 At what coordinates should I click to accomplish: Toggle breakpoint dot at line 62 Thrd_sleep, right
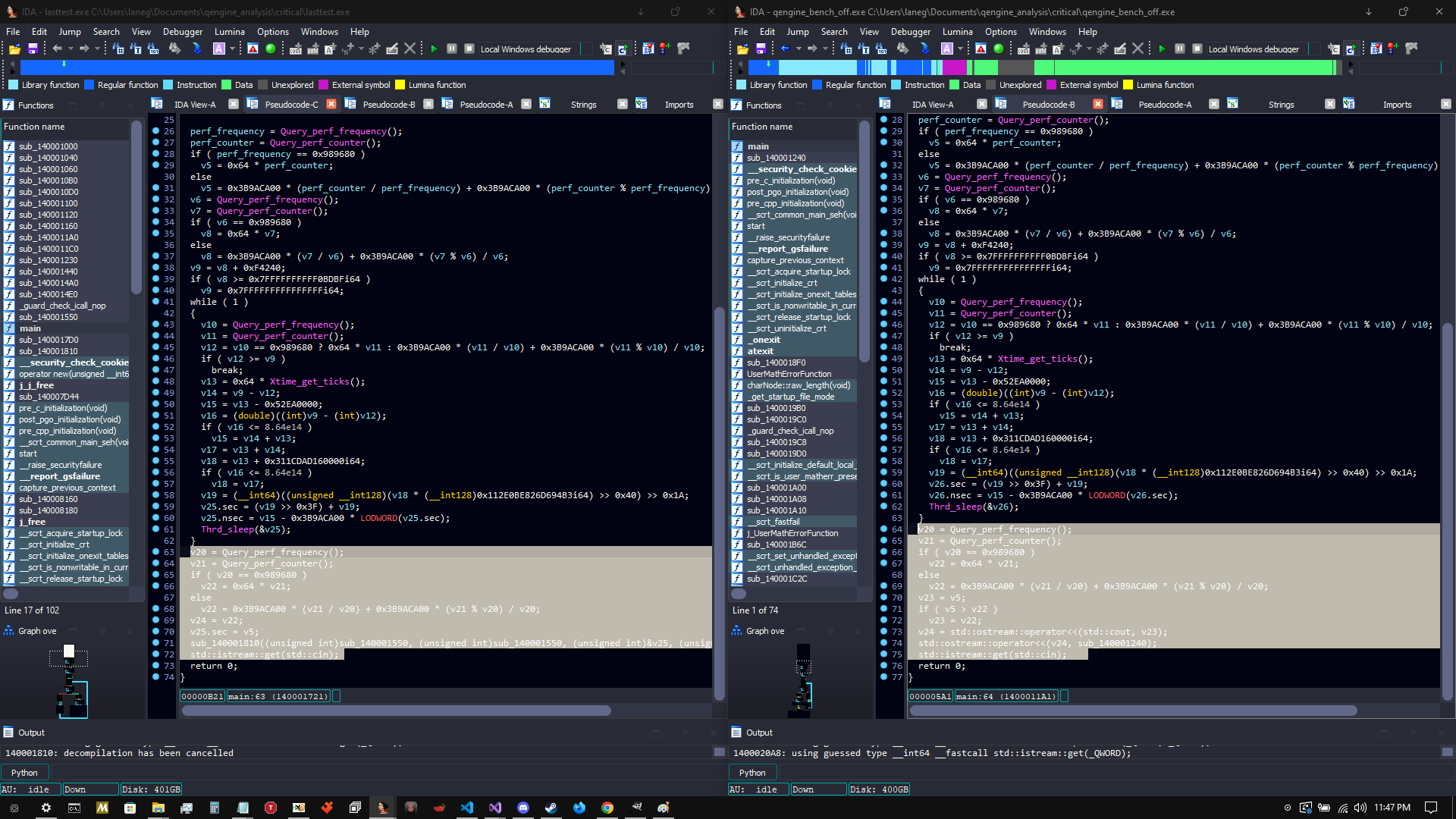[883, 507]
